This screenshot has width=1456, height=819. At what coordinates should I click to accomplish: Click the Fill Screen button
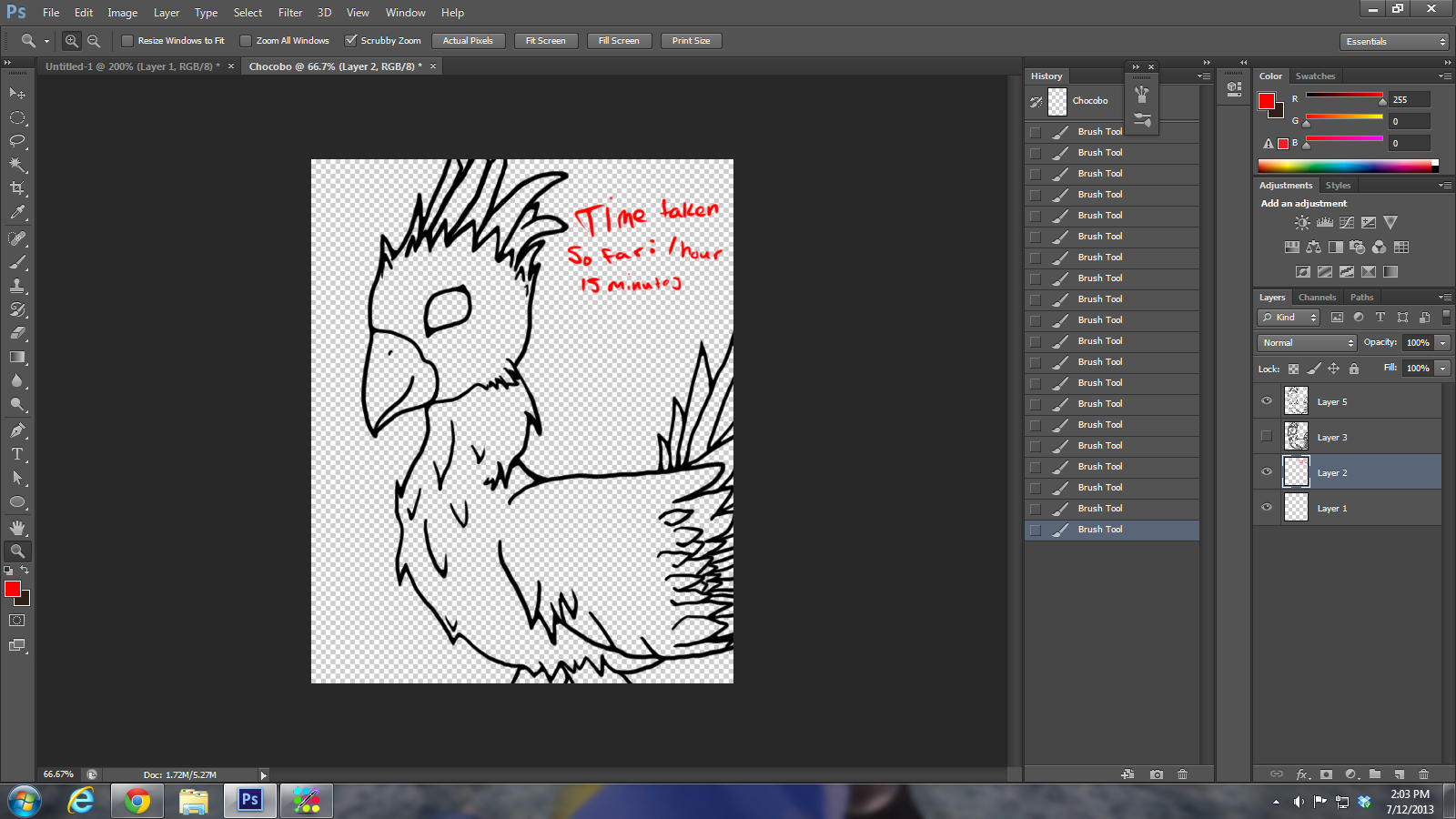tap(619, 41)
